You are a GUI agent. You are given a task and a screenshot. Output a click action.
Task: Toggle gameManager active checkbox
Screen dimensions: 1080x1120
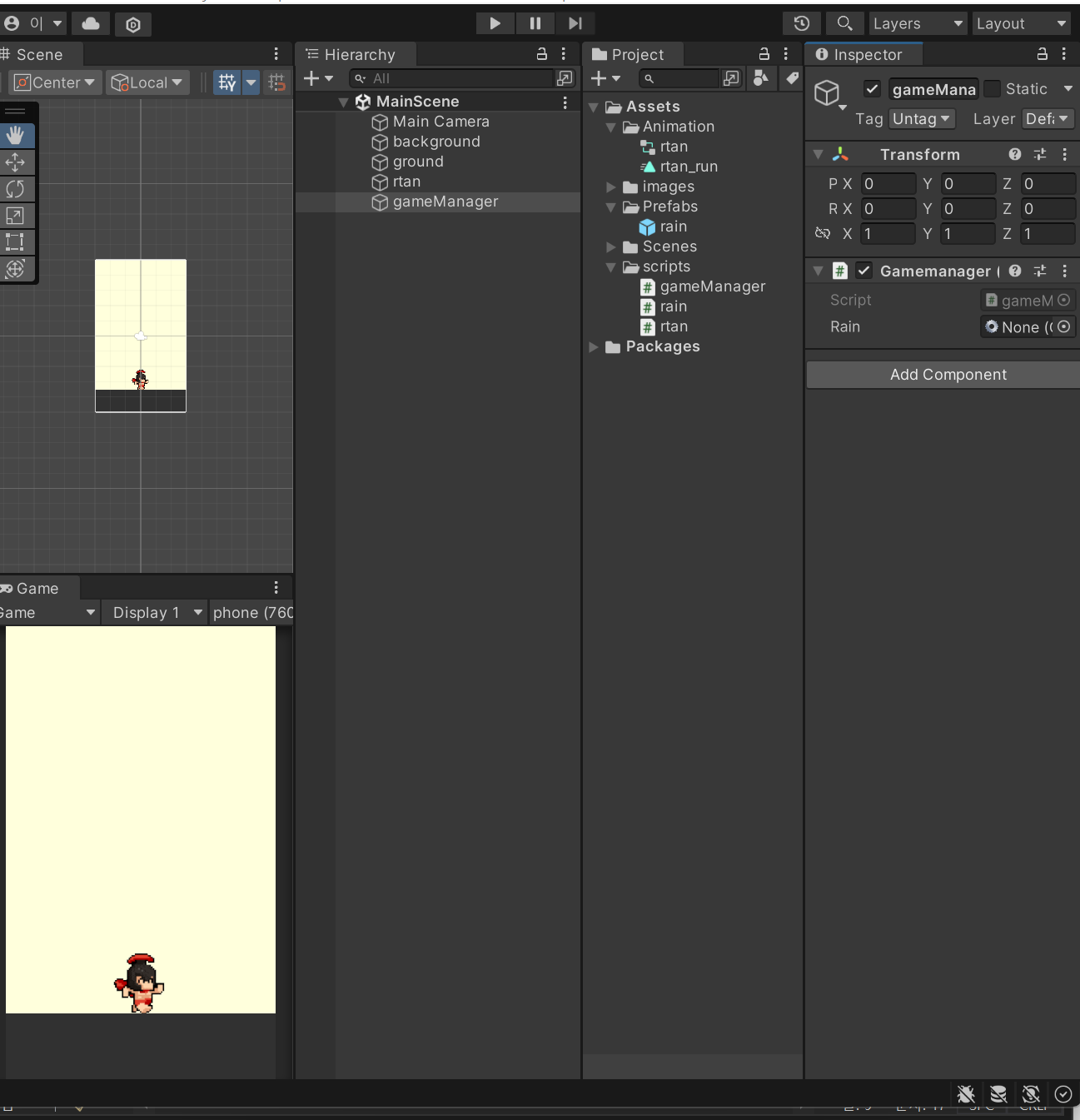point(872,88)
